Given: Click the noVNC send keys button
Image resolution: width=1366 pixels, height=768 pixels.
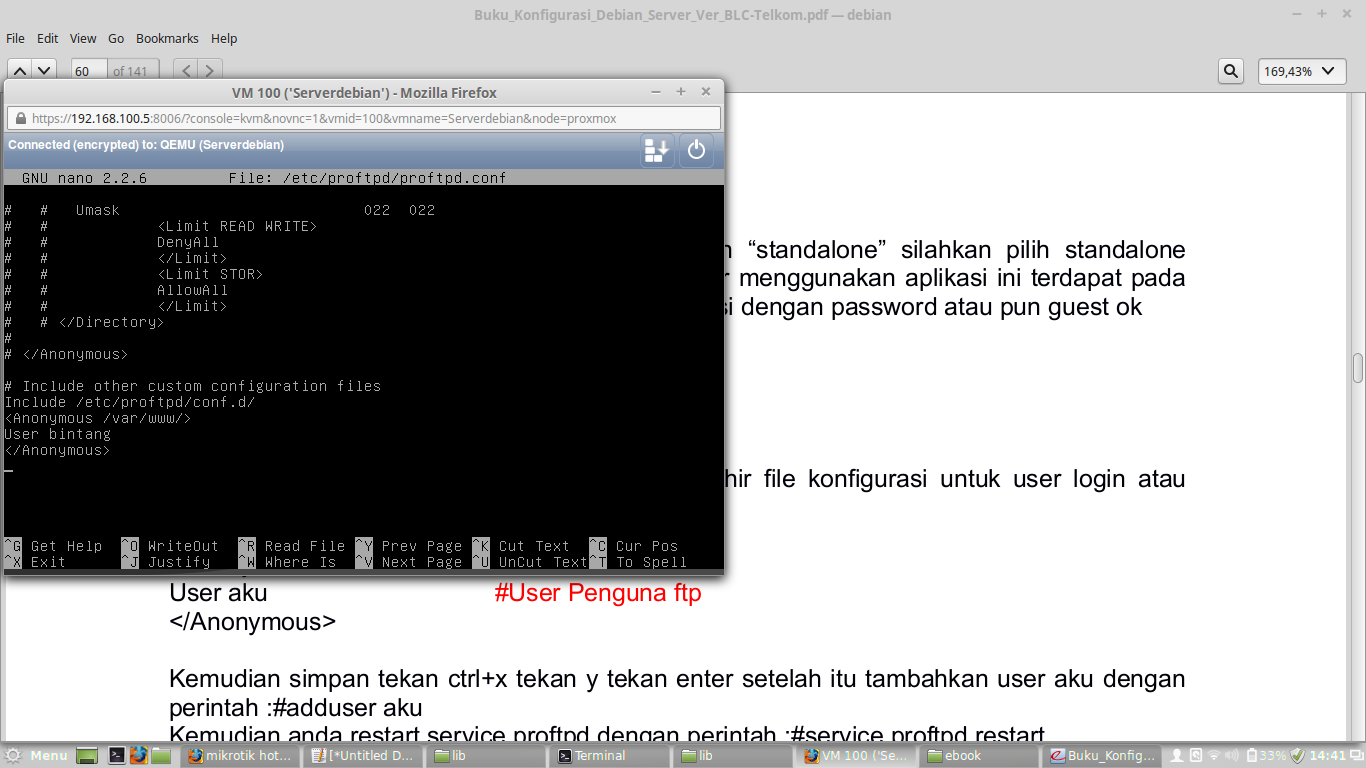Looking at the screenshot, I should (x=657, y=150).
